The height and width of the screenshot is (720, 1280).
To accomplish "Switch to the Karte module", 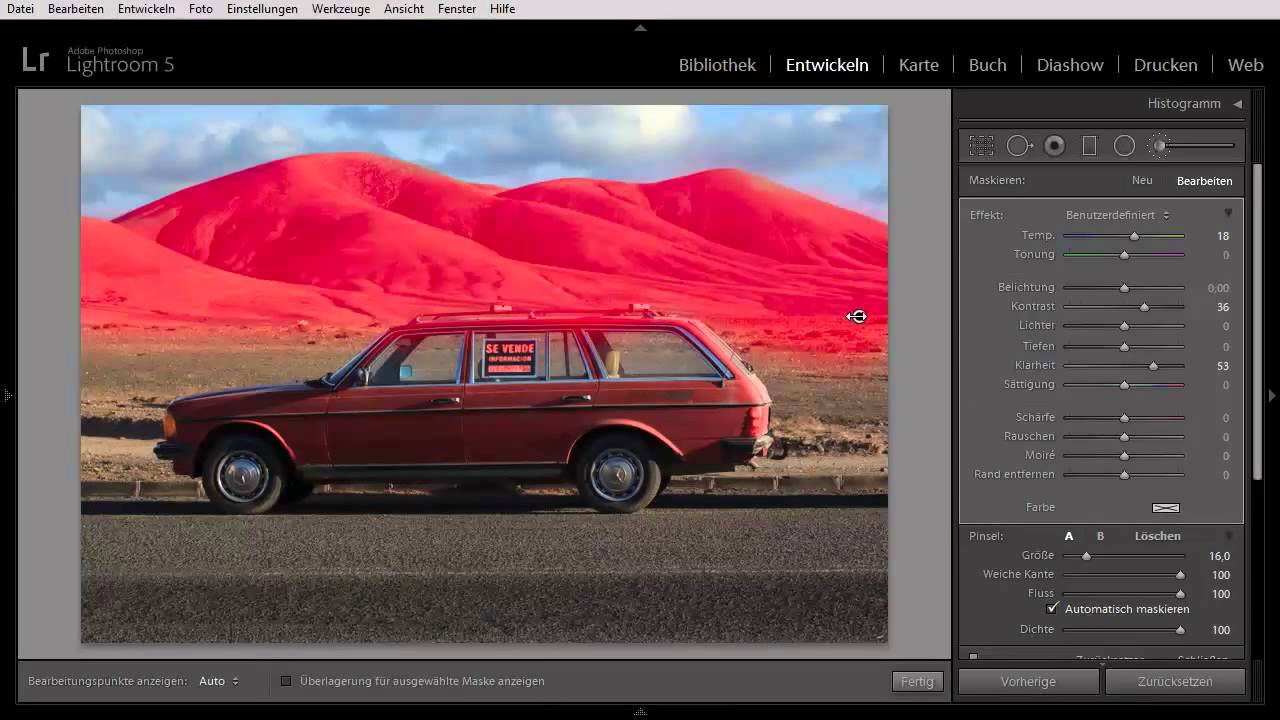I will 918,65.
